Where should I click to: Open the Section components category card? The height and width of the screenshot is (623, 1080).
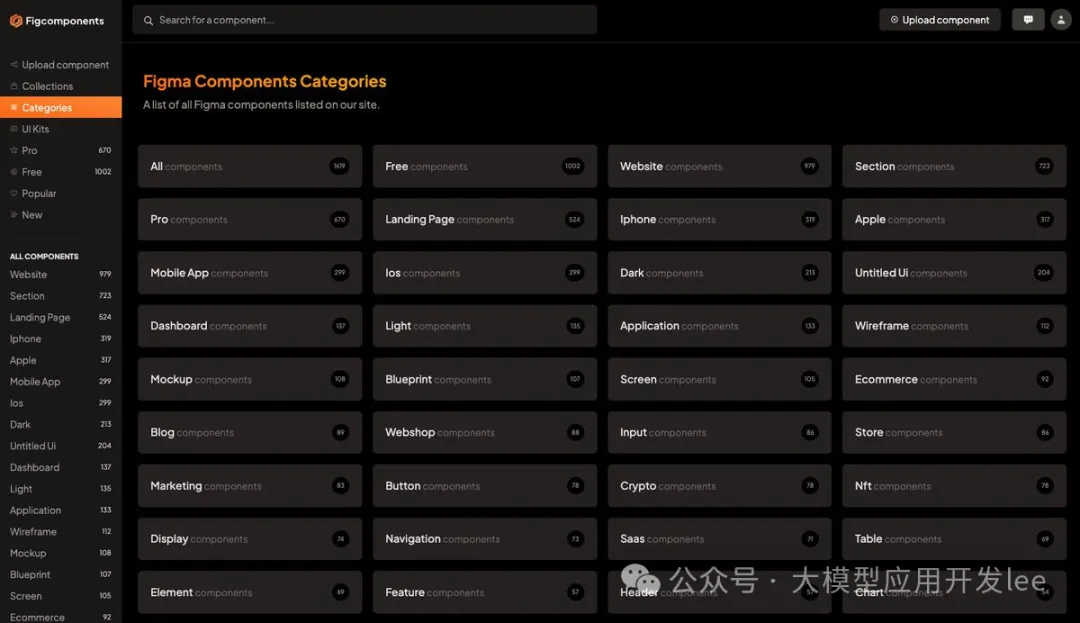pos(954,166)
